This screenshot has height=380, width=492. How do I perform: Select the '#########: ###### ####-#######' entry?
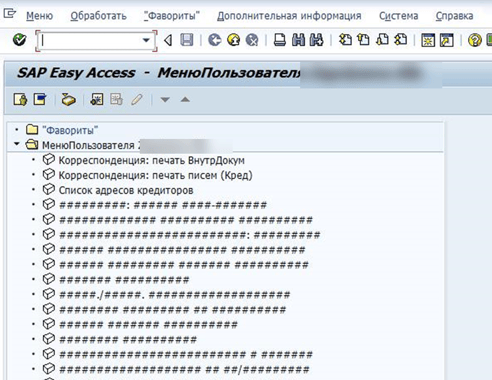click(163, 205)
